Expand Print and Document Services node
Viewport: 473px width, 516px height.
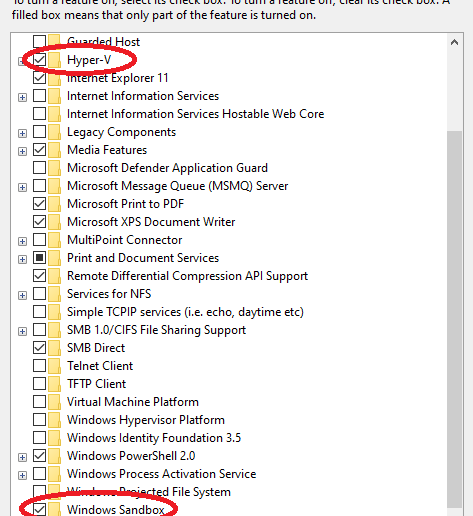(22, 259)
